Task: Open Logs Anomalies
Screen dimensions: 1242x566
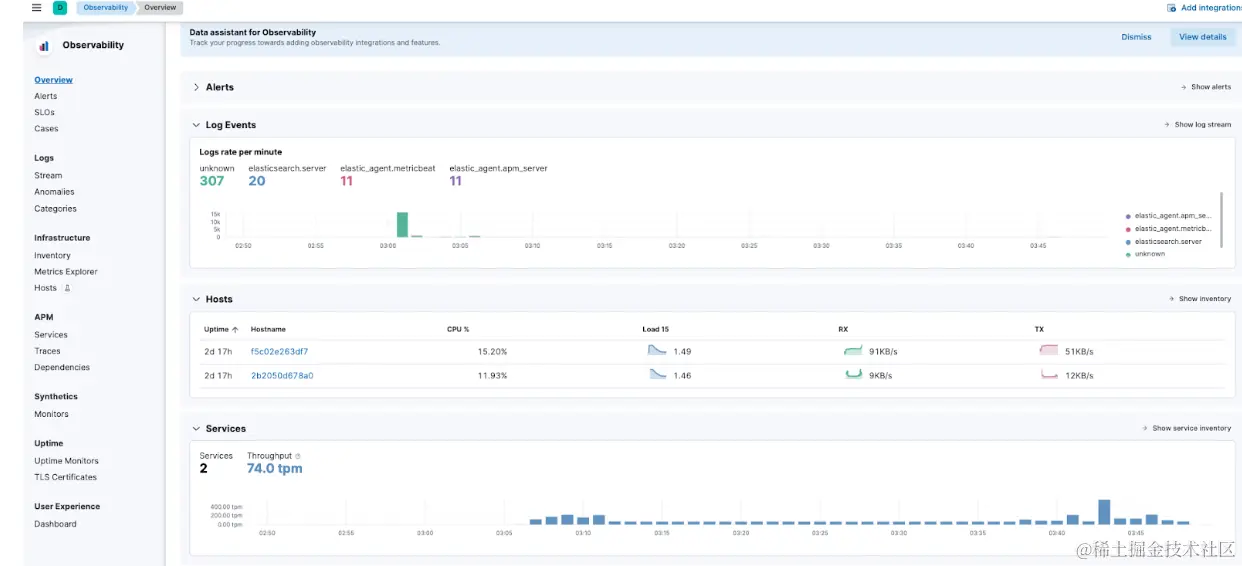Action: (54, 191)
